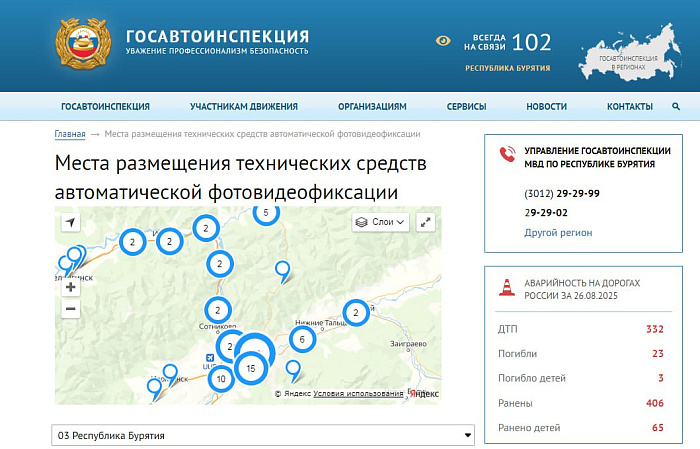
Task: Click cluster 2 above Сотниково label
Action: coord(217,310)
